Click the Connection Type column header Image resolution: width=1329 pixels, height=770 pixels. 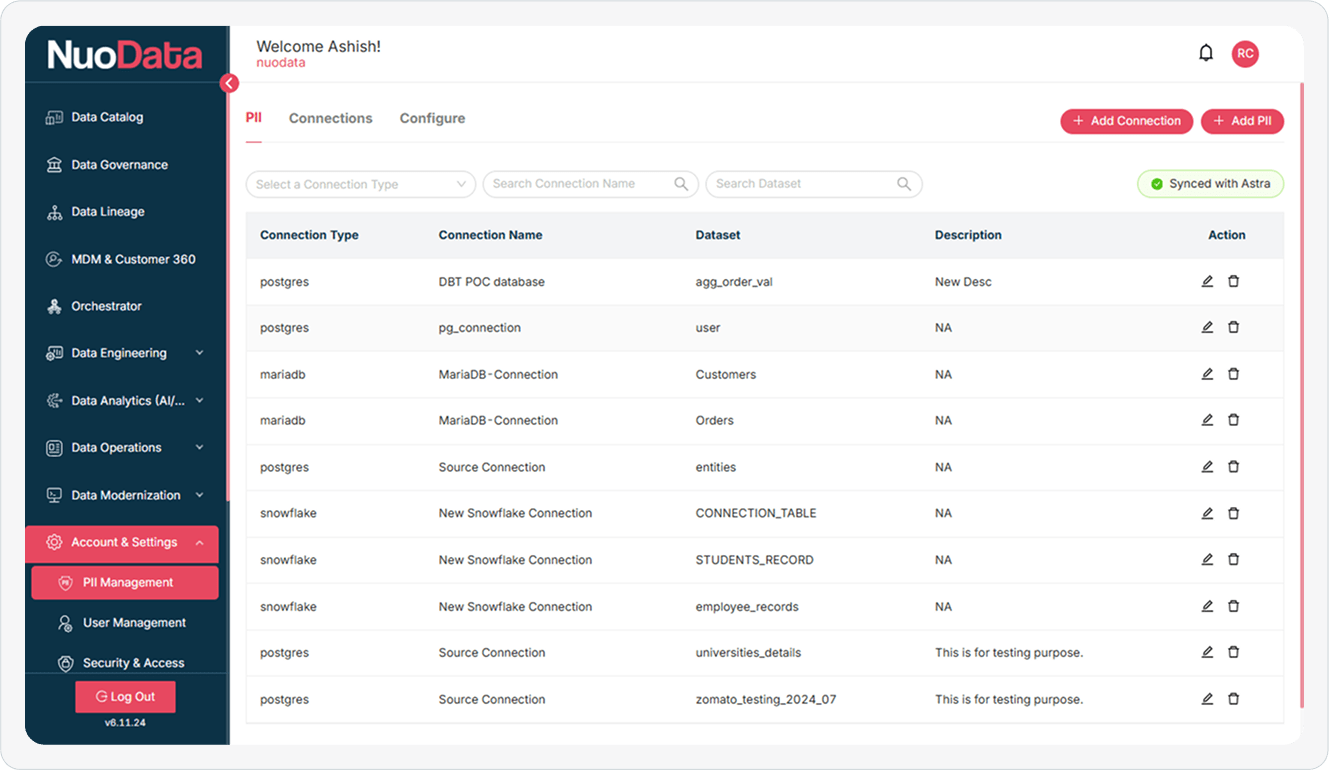pos(309,235)
